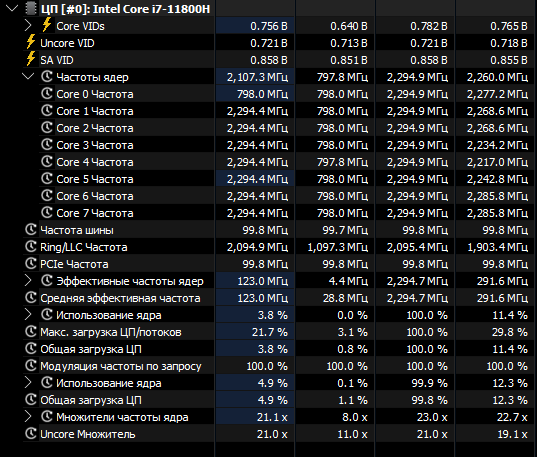Click Core 7 Частота sensor label
Screen dimensions: 537x457
(95, 213)
